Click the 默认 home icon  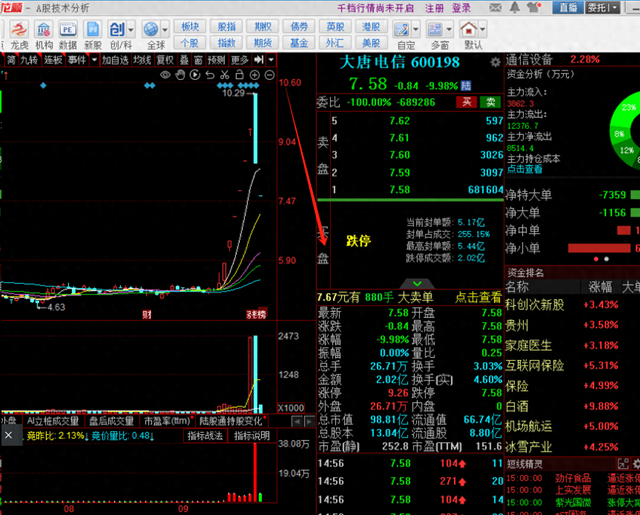coord(469,29)
